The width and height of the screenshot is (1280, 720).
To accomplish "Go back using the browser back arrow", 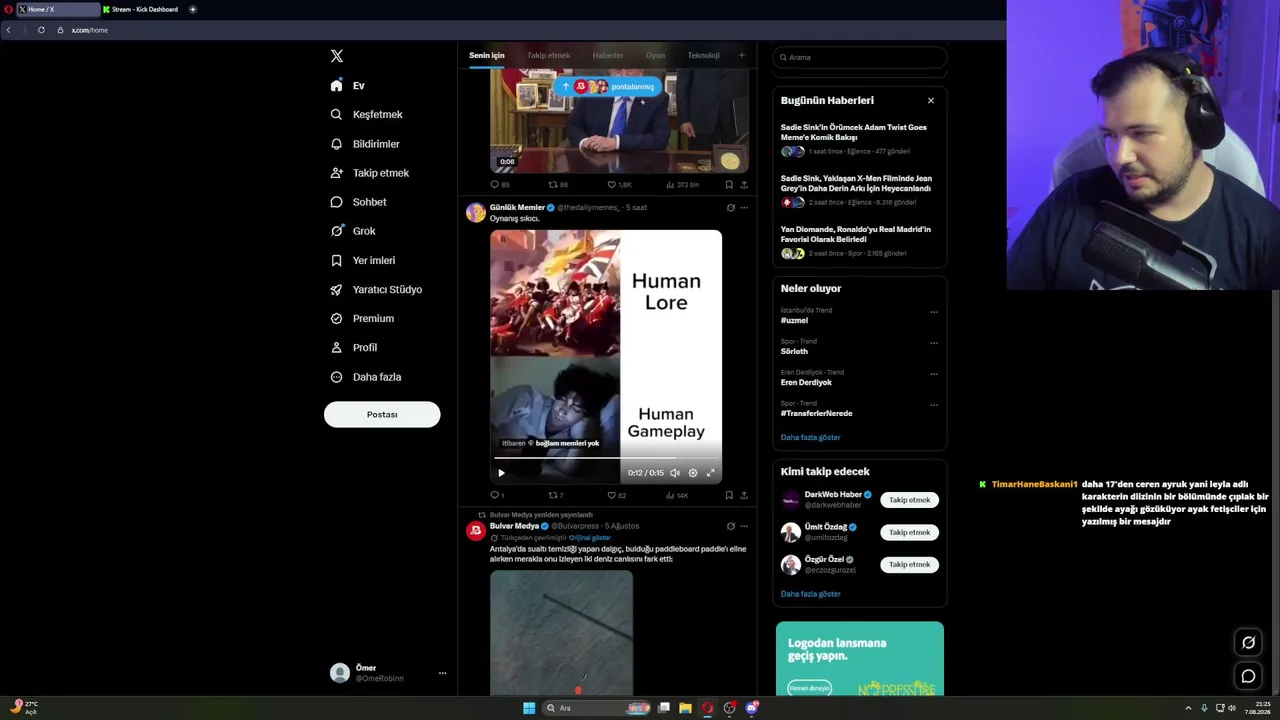I will pyautogui.click(x=9, y=30).
